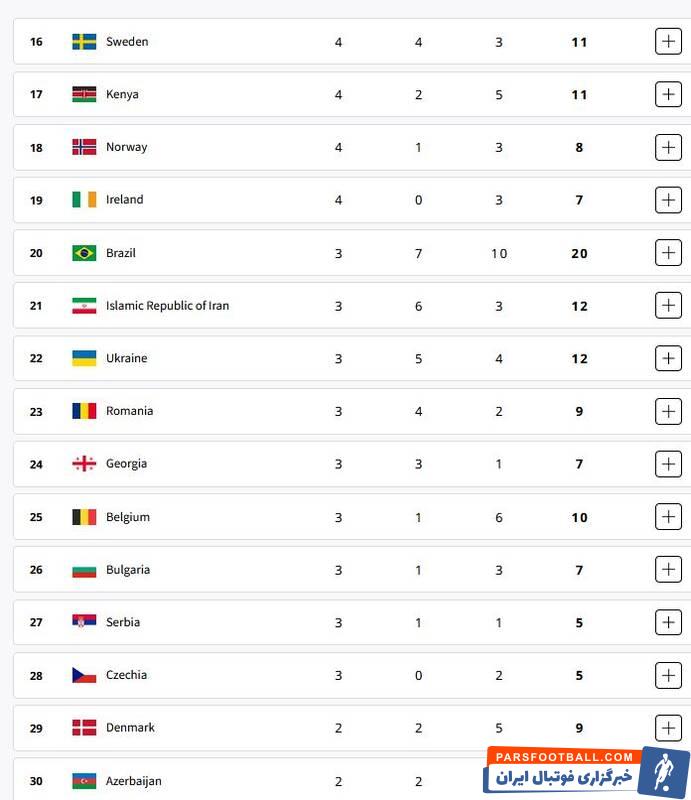Image resolution: width=691 pixels, height=800 pixels.
Task: Click Ireland's flag icon
Action: [x=84, y=200]
